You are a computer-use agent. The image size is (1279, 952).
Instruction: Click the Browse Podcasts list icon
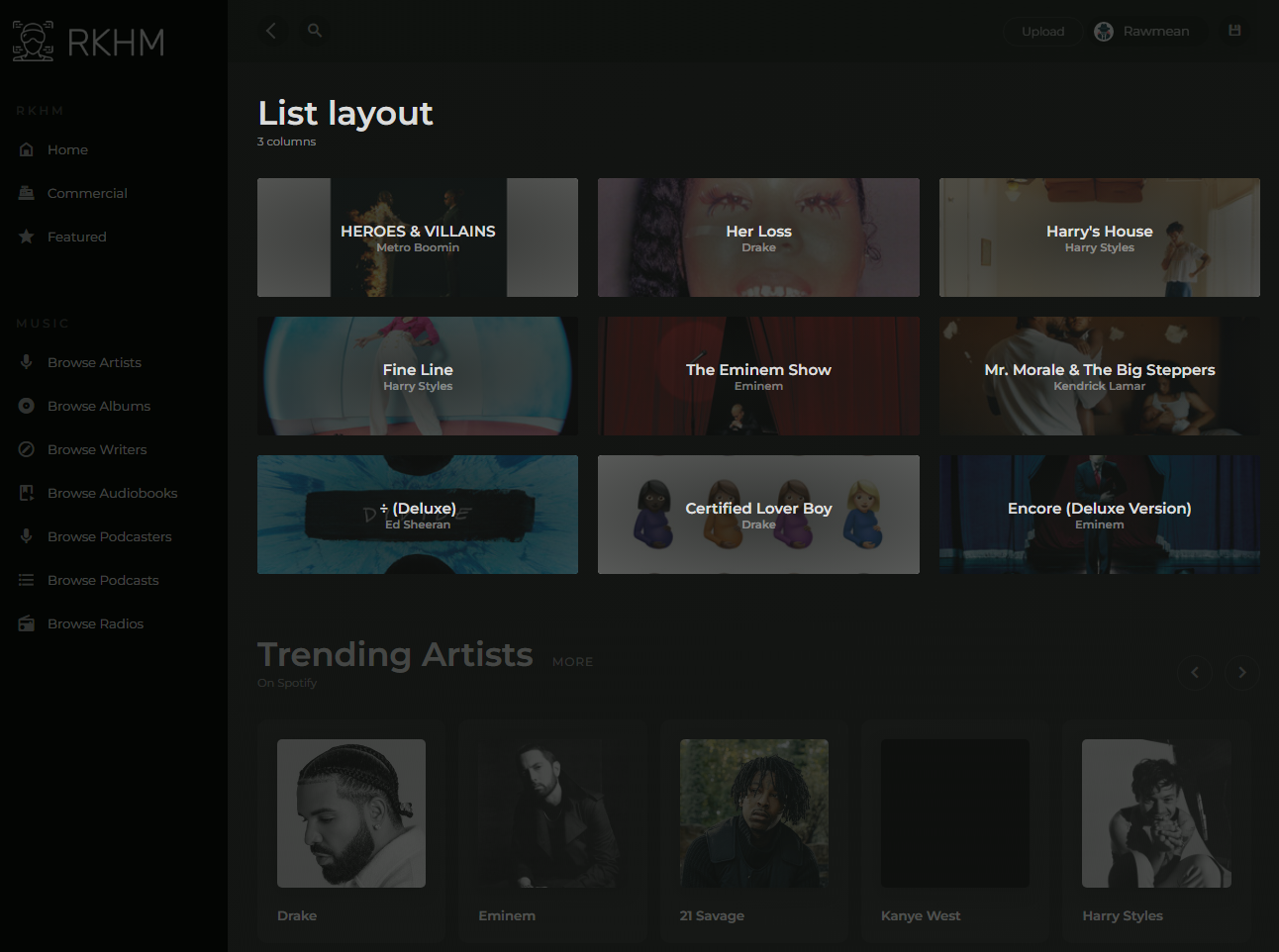point(27,580)
